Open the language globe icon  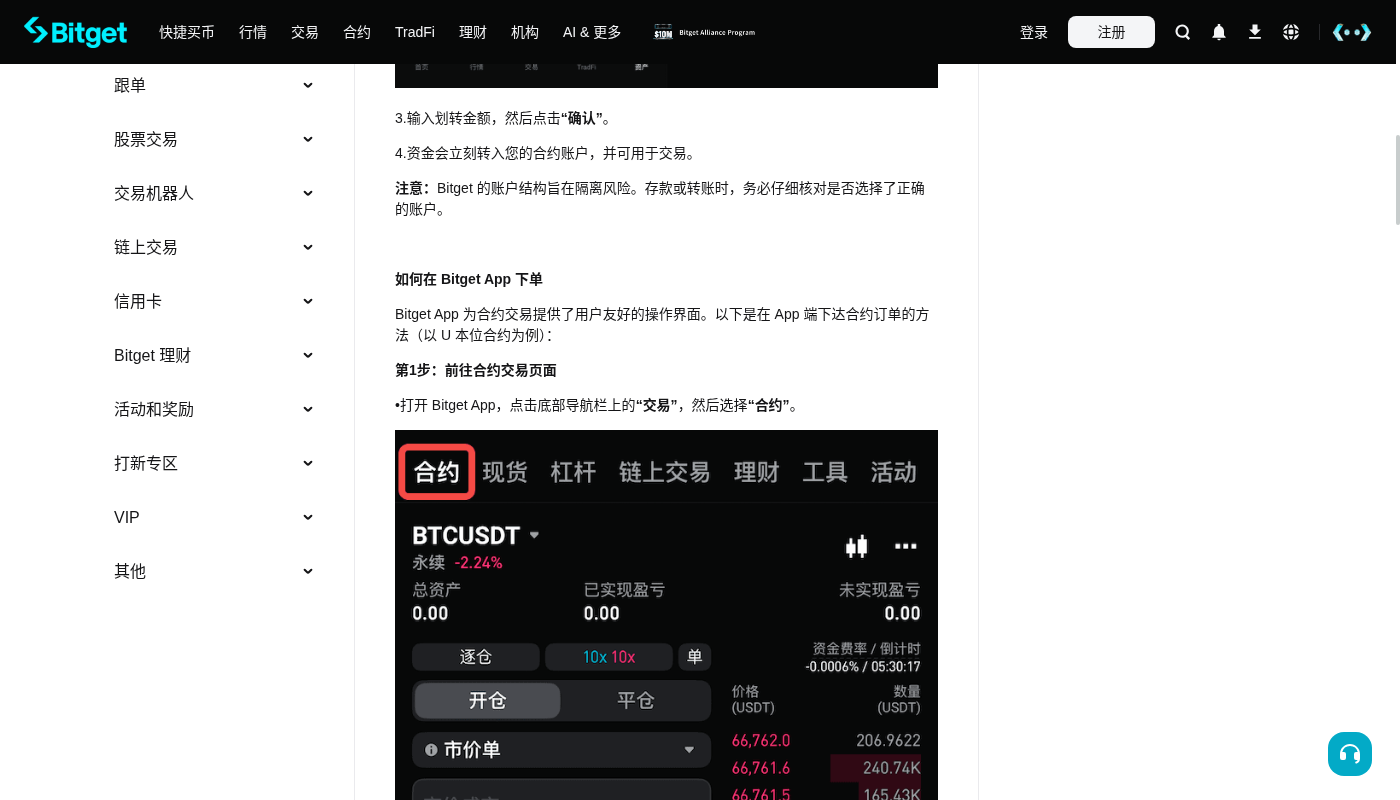(x=1291, y=32)
